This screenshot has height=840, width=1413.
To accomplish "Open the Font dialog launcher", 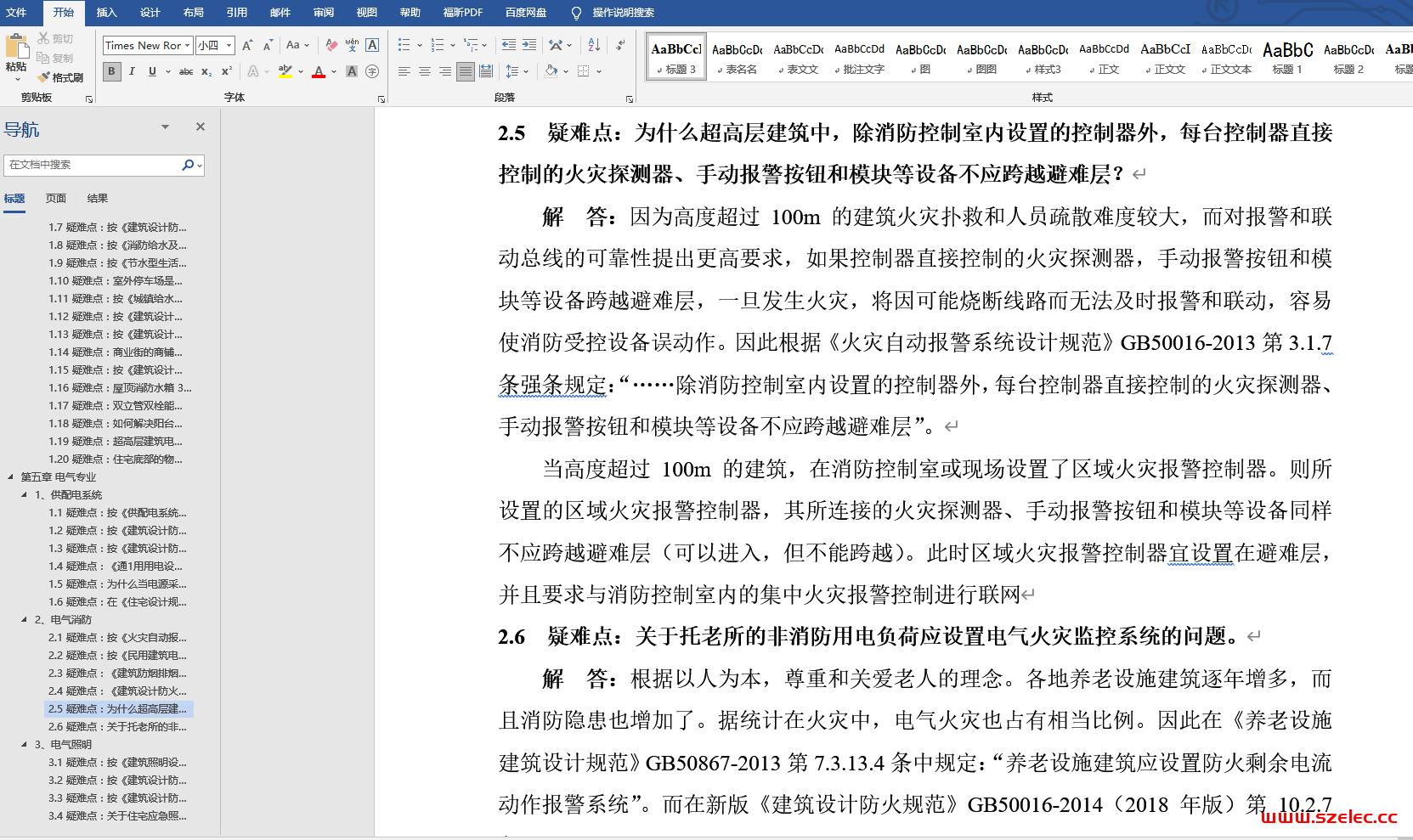I will pos(382,99).
